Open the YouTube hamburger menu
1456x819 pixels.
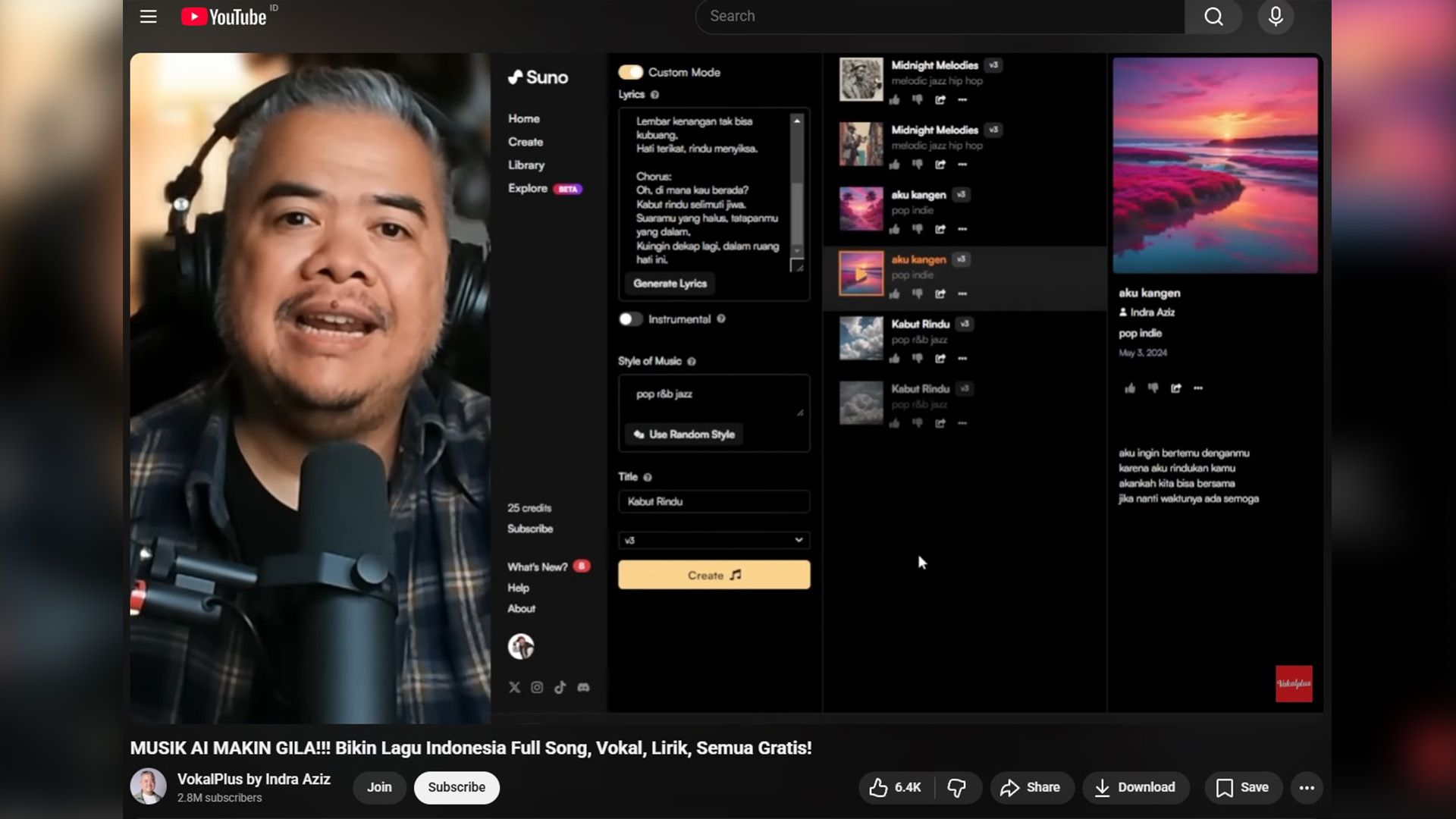[148, 17]
